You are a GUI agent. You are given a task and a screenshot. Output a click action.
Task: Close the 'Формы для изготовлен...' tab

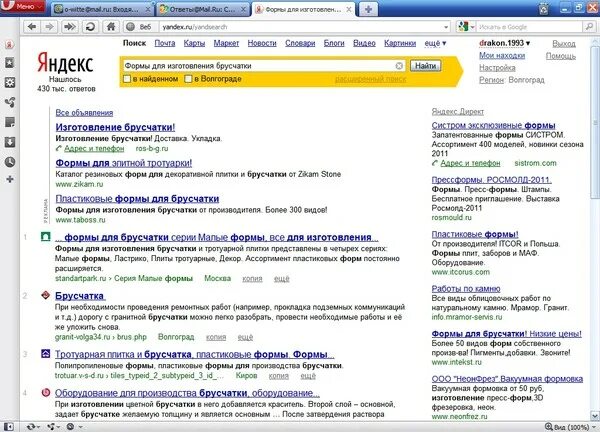tap(349, 9)
